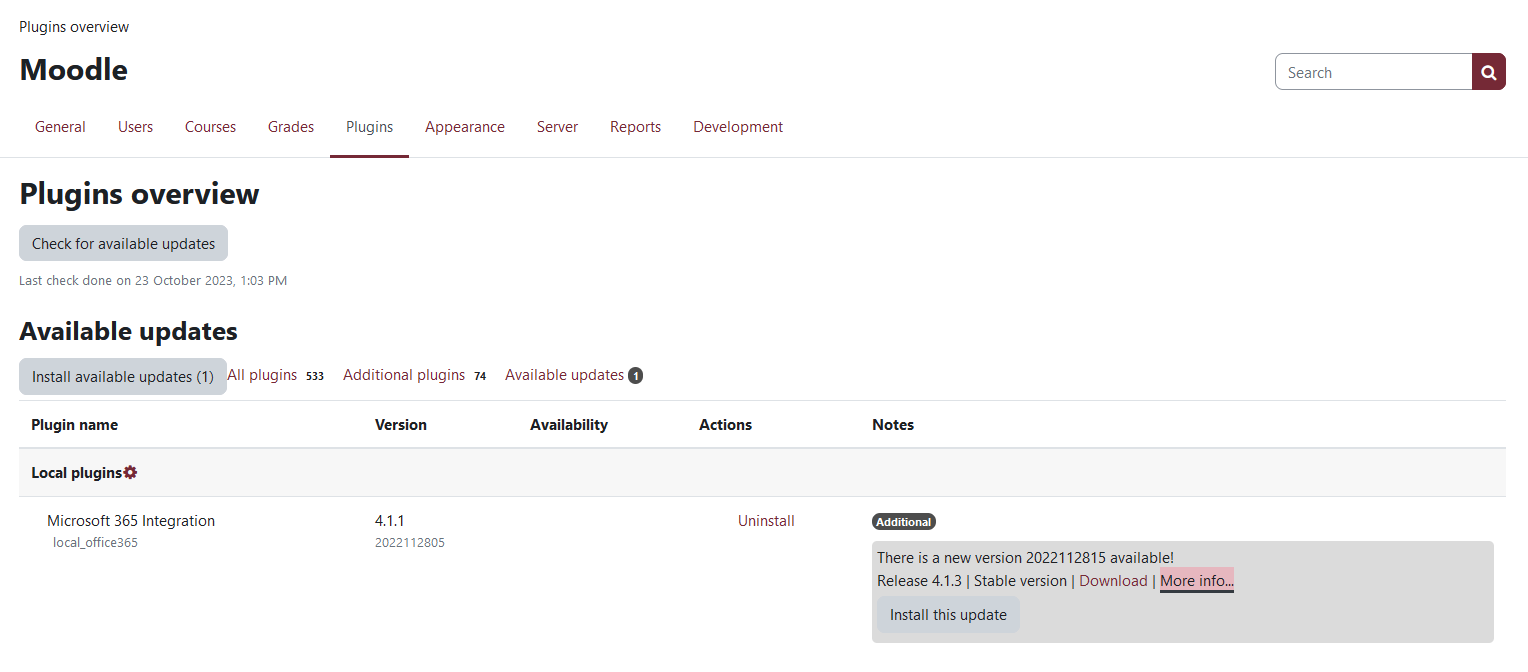Select the Grades tab
Viewport: 1528px width, 672px height.
click(291, 127)
